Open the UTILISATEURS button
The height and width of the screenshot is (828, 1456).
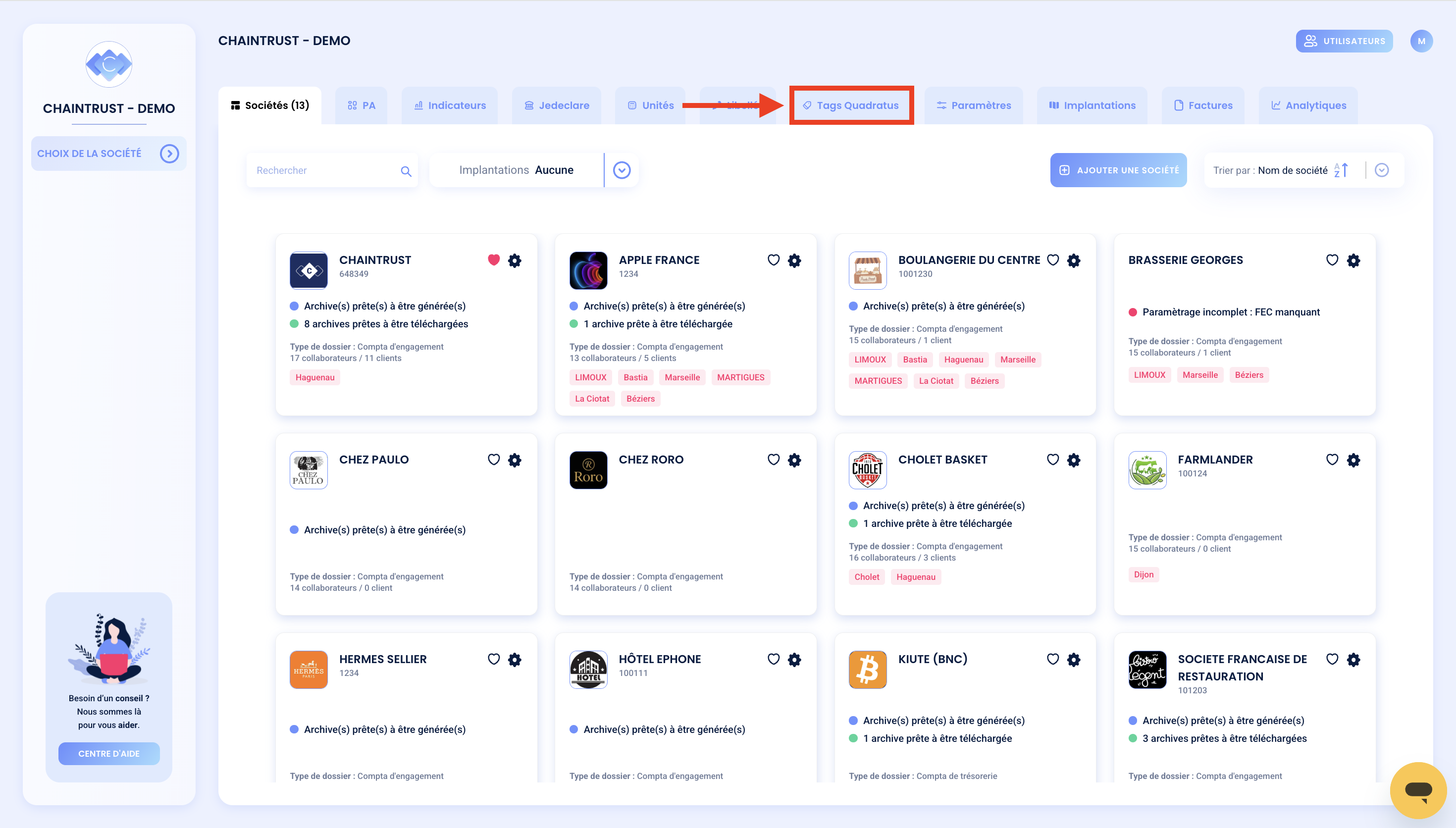point(1344,41)
